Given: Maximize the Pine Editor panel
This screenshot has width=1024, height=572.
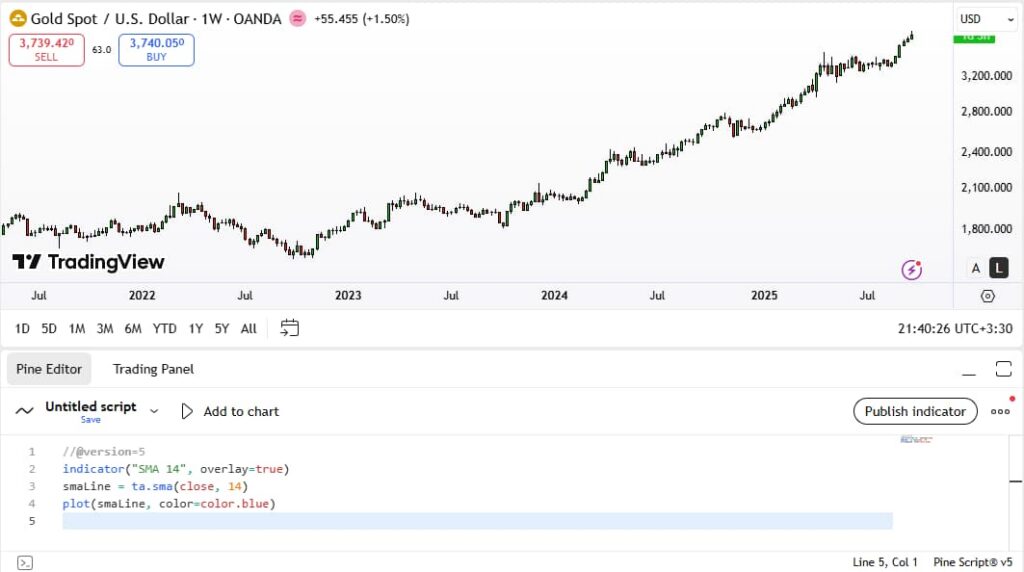Looking at the screenshot, I should click(x=1004, y=369).
